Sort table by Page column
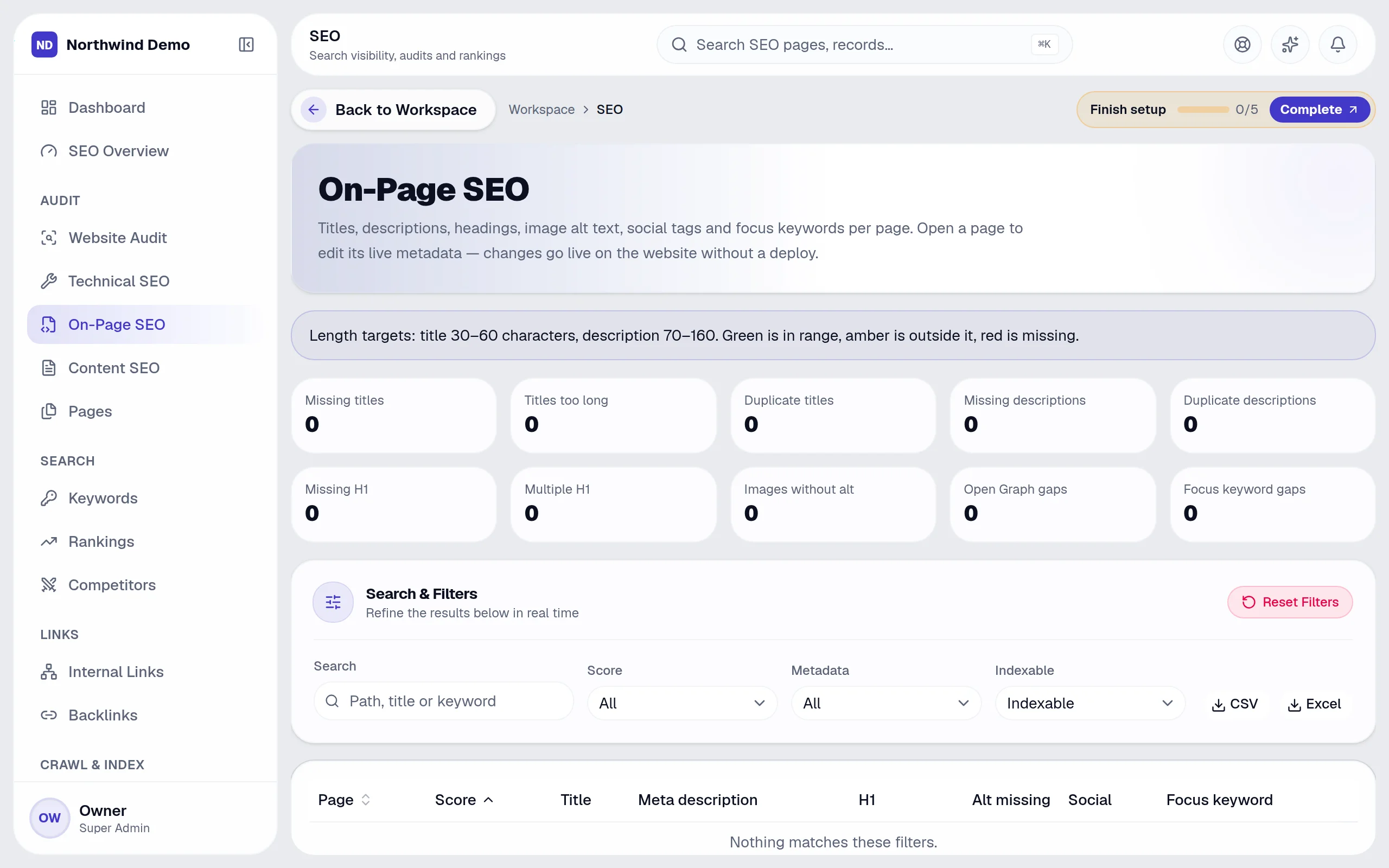The width and height of the screenshot is (1389, 868). 345,800
